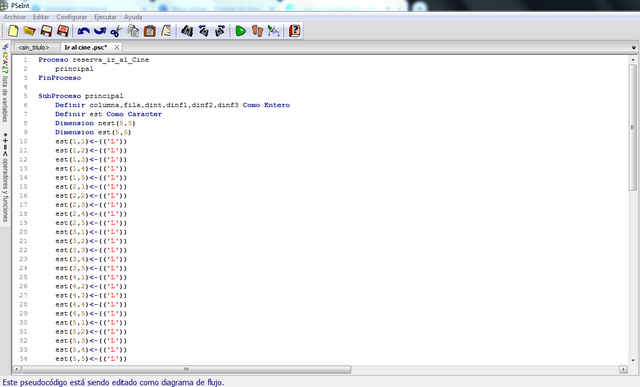Click the Save As red floppy icon
Image resolution: width=640 pixels, height=387 pixels.
point(62,31)
